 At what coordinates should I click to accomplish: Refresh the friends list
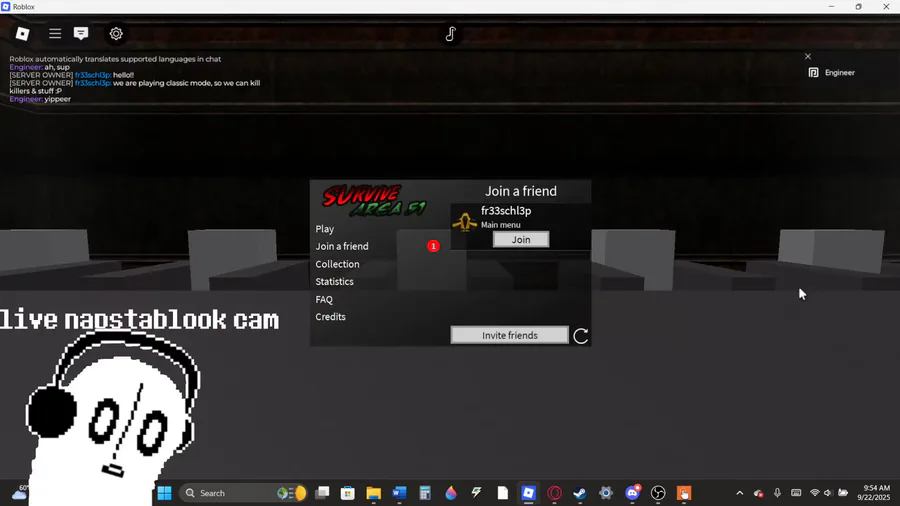(x=580, y=336)
